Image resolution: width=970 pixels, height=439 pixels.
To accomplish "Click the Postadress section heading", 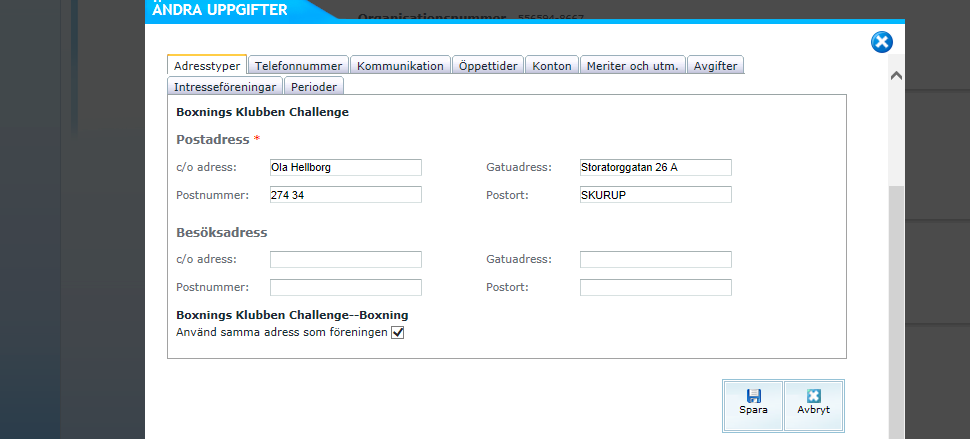I will click(213, 139).
